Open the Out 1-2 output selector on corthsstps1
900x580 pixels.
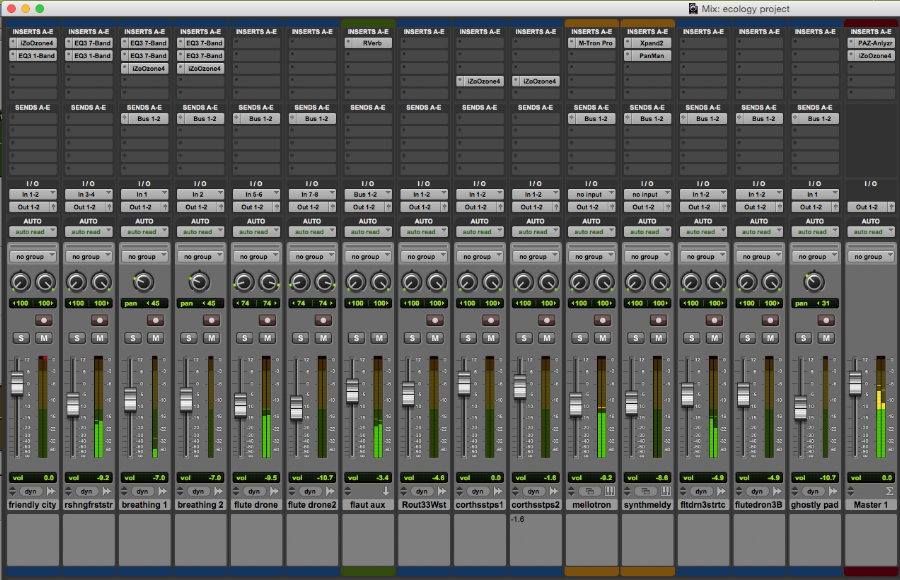(x=476, y=207)
